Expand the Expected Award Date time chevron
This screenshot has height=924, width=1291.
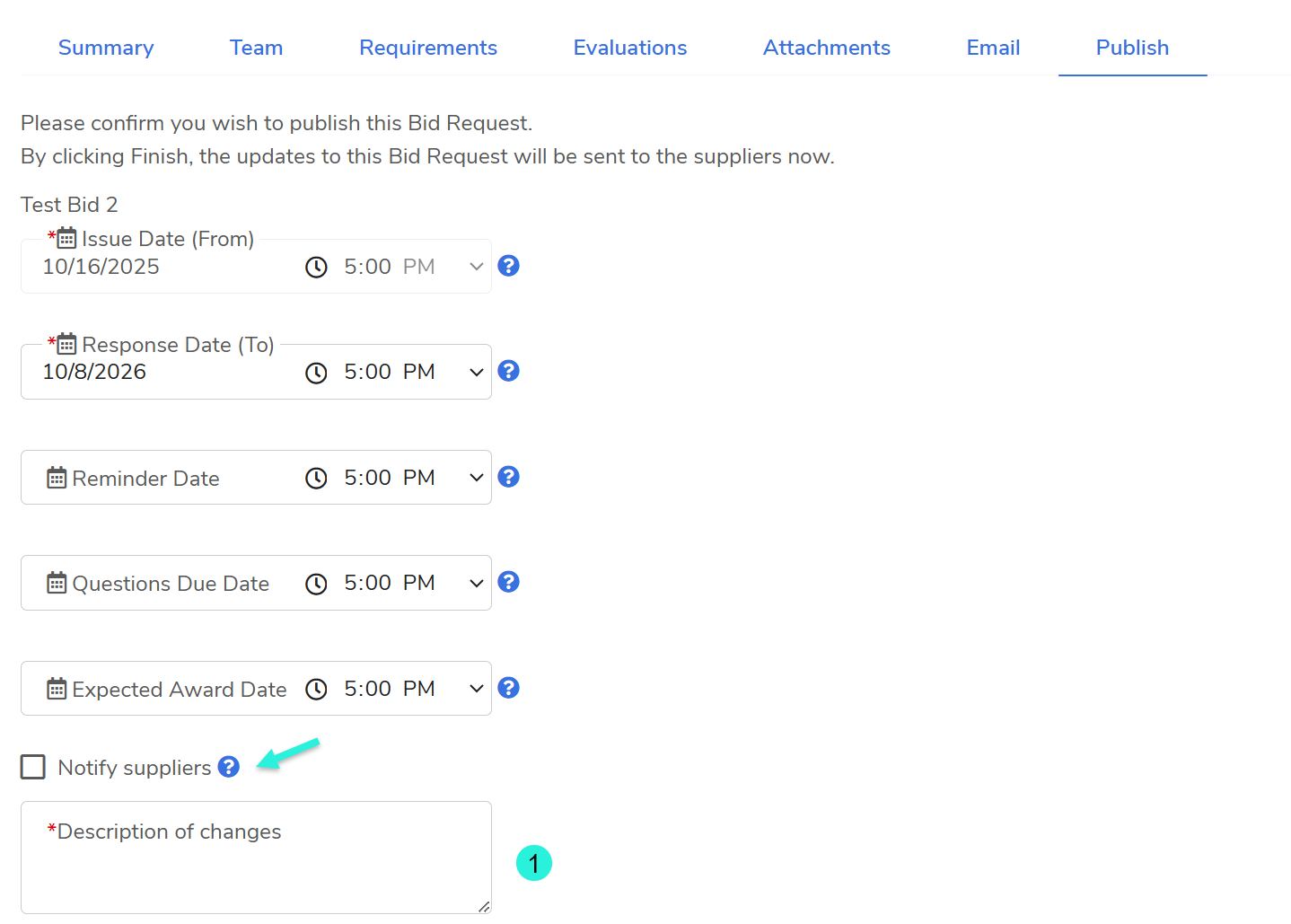click(476, 689)
